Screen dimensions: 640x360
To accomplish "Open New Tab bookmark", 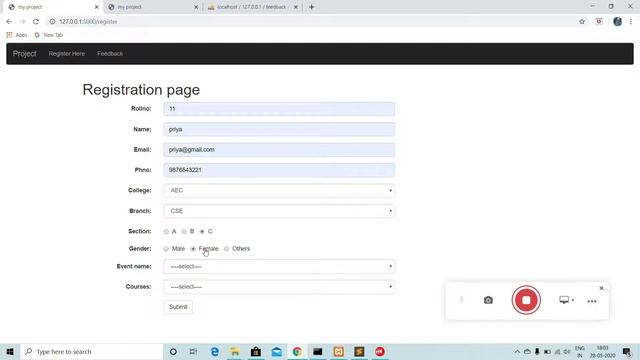I will [x=49, y=35].
